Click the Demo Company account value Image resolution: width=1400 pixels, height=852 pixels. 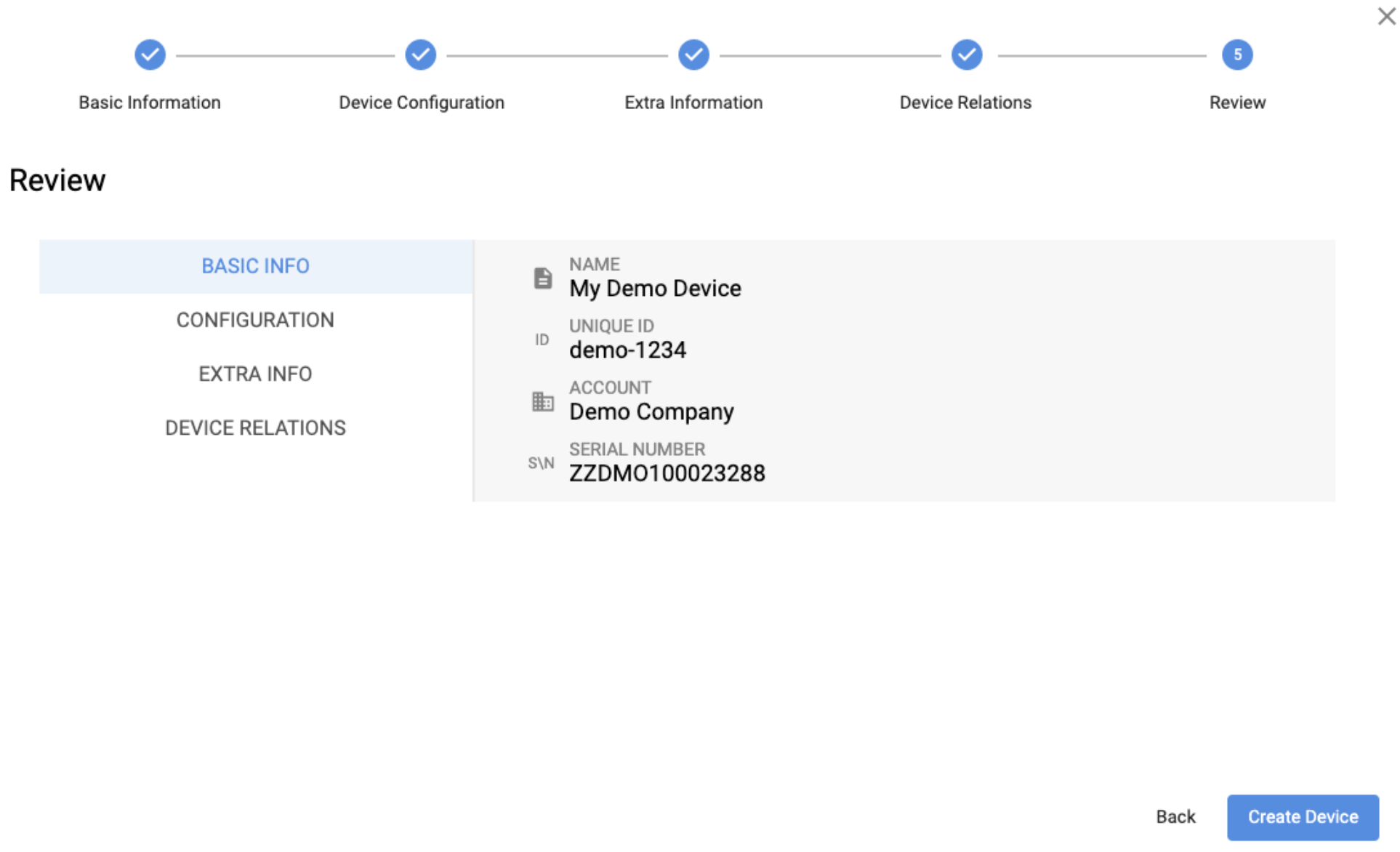651,411
